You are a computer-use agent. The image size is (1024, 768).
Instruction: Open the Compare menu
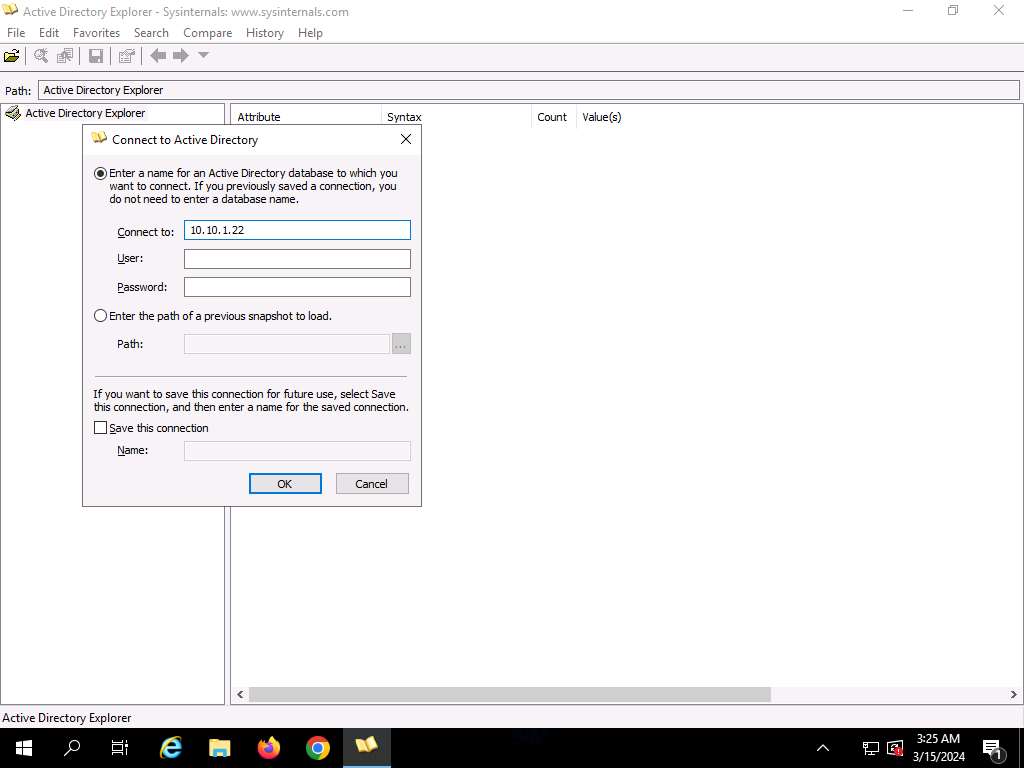pyautogui.click(x=207, y=33)
